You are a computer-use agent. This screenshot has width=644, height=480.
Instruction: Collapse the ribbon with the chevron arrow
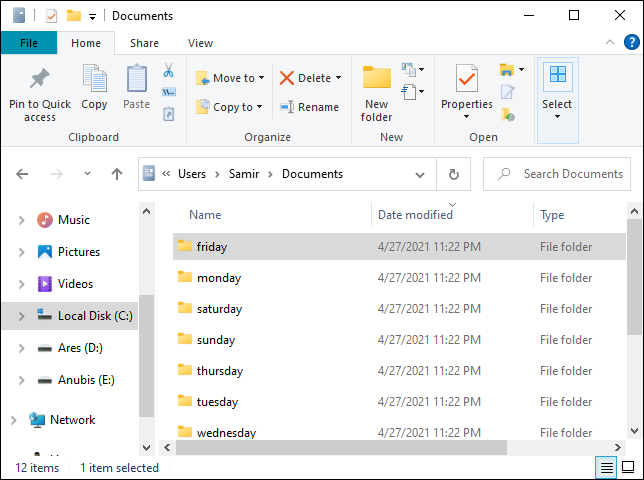pyautogui.click(x=610, y=42)
